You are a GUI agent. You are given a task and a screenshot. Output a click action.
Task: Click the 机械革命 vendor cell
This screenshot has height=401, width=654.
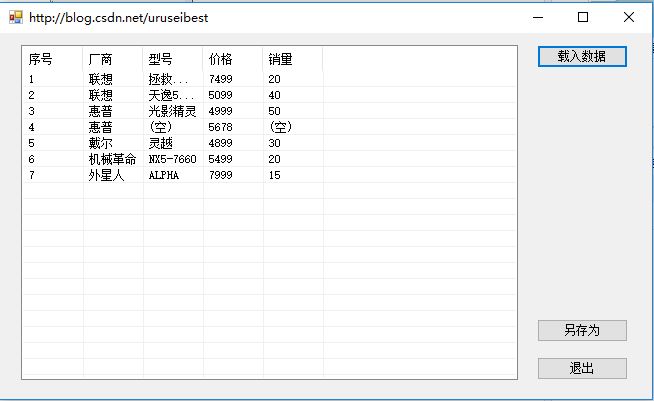pyautogui.click(x=112, y=159)
